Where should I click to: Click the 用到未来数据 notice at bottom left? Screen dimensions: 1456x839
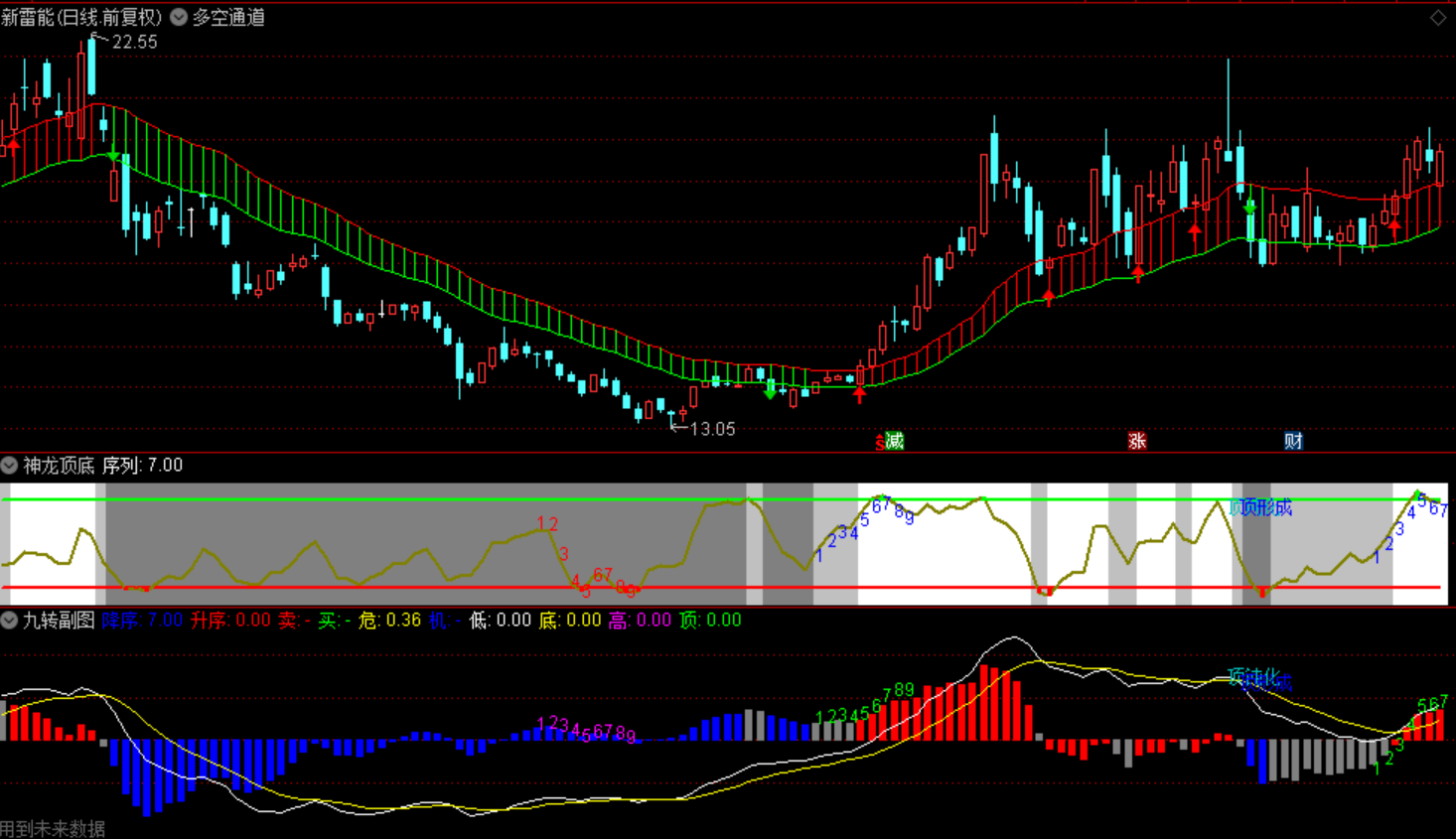(53, 829)
